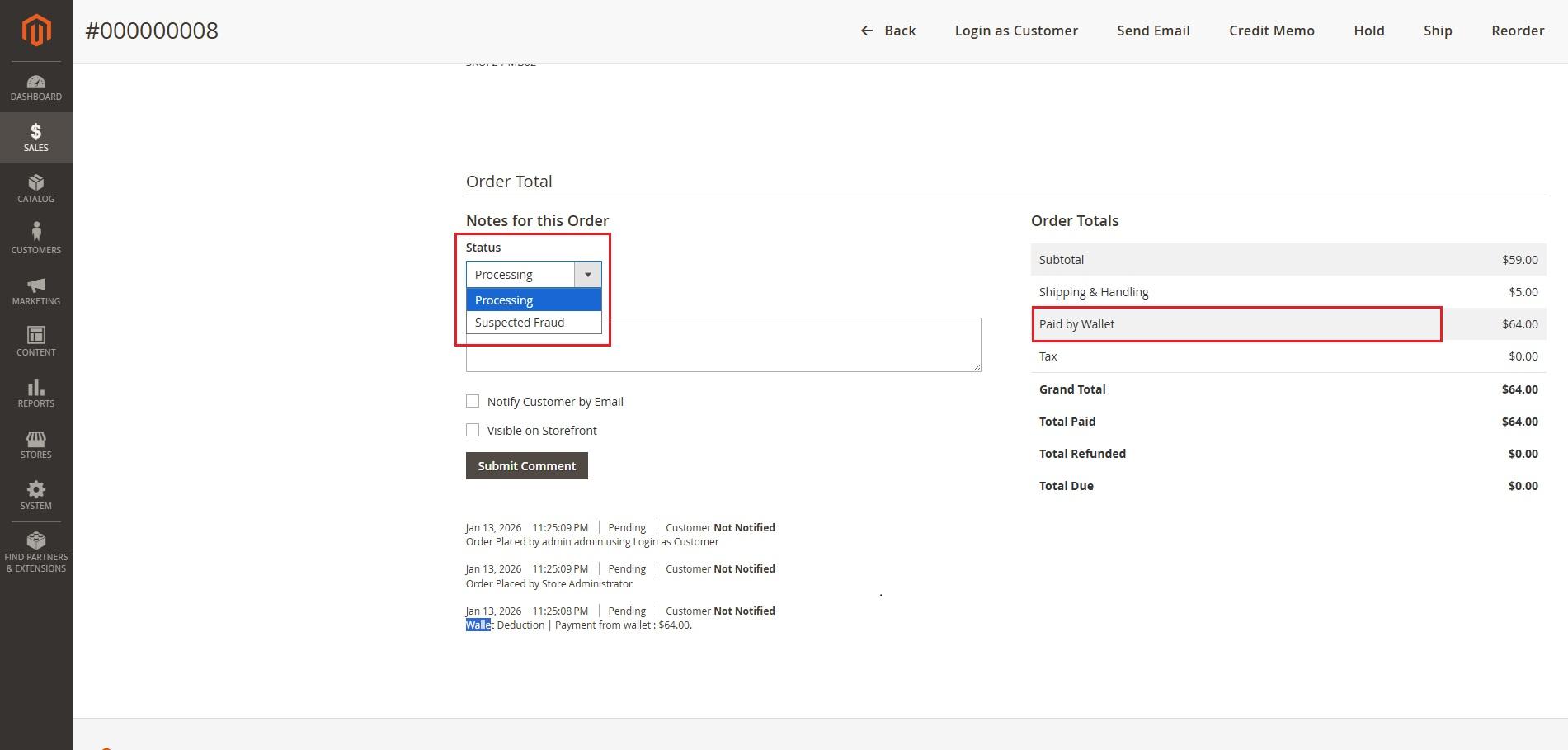Choose Processing in the status list
Viewport: 1568px width, 750px height.
pyautogui.click(x=504, y=300)
